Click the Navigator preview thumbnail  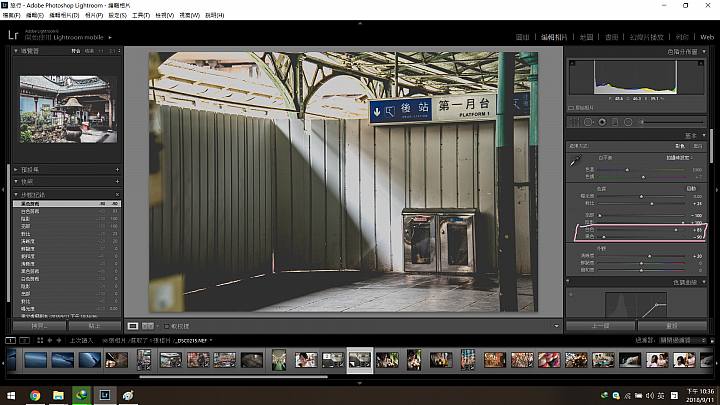click(68, 109)
